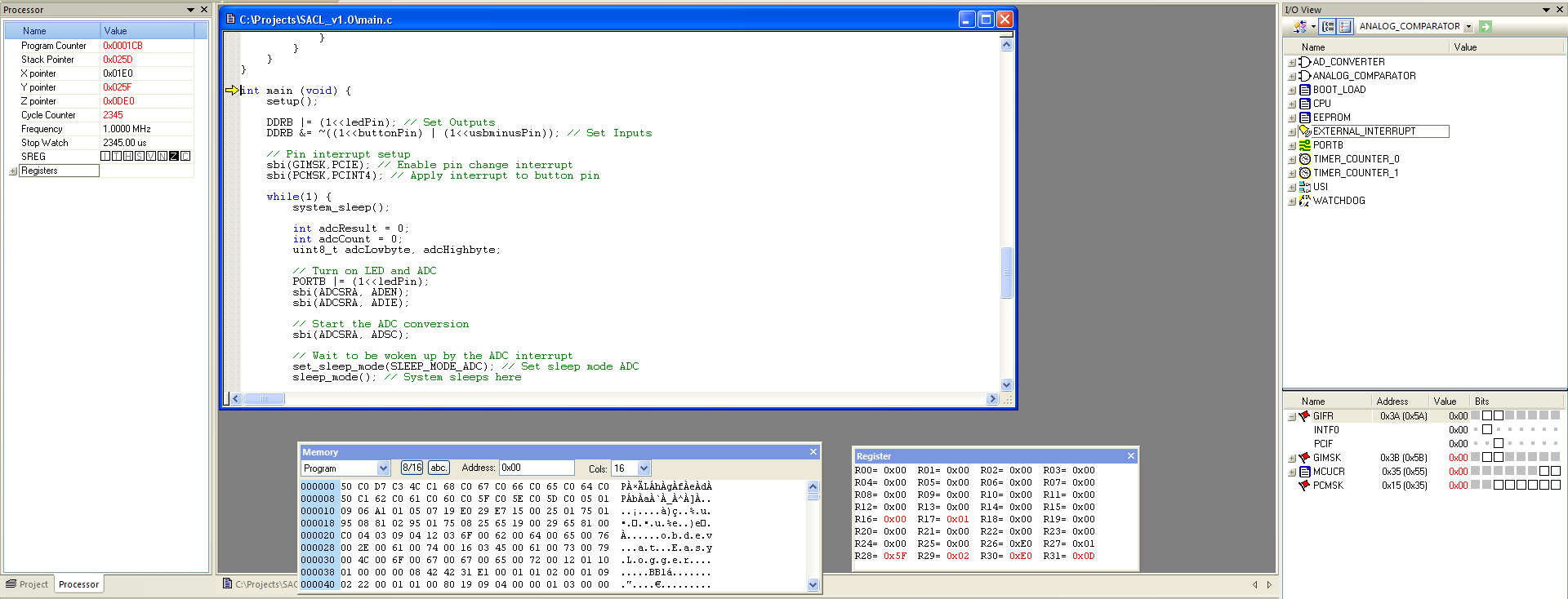1568x599 pixels.
Task: Click the USI module icon
Action: (1305, 187)
